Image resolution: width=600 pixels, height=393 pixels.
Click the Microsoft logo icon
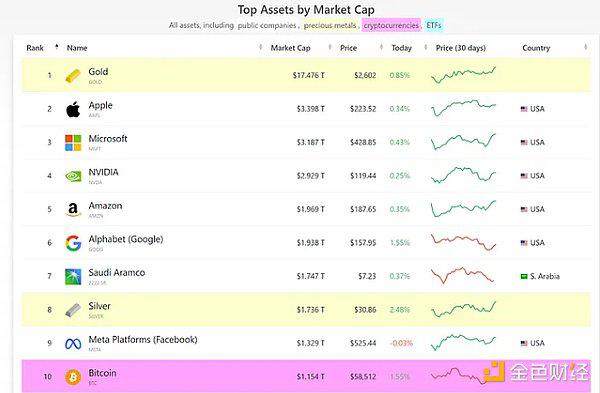73,143
